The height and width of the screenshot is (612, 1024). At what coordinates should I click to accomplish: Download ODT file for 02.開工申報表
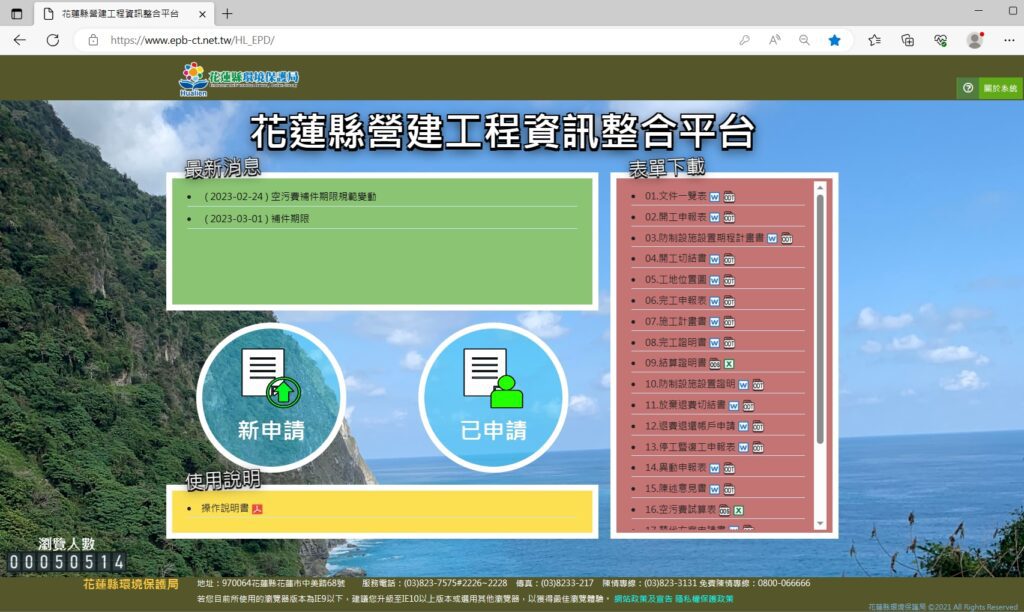point(729,217)
